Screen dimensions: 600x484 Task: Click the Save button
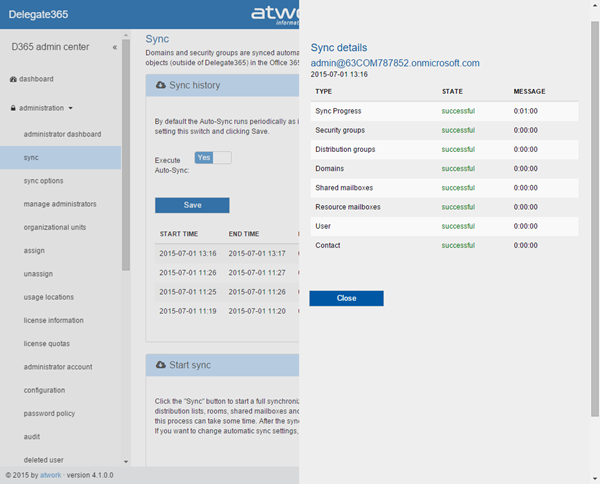click(x=192, y=205)
